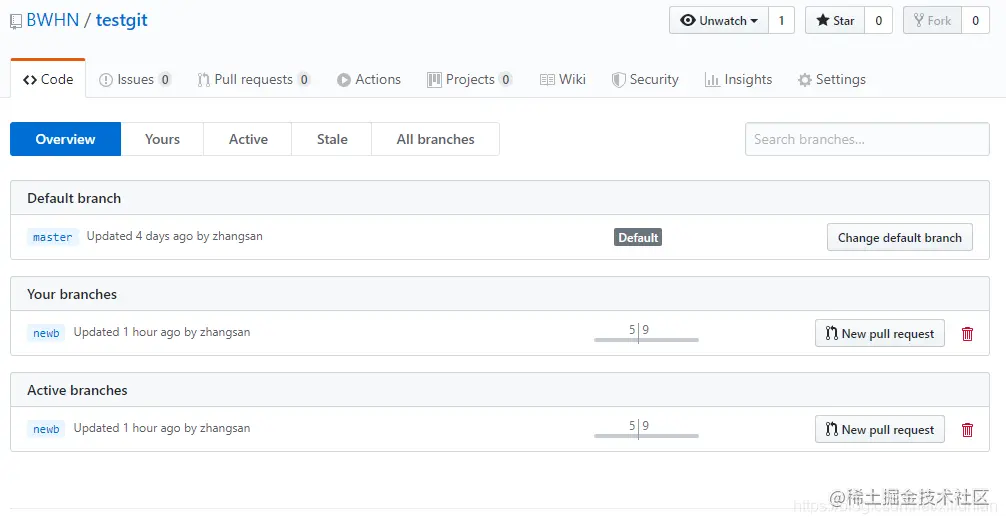Focus the Search branches input field
The width and height of the screenshot is (1006, 524).
pos(867,139)
